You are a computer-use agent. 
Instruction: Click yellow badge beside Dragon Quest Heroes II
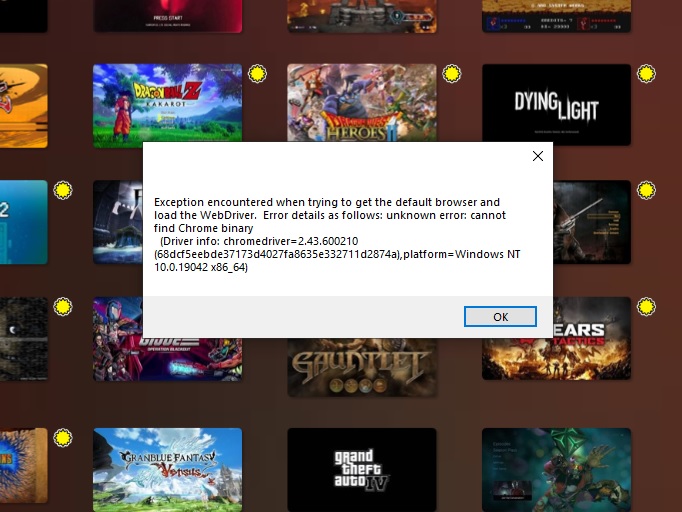point(452,74)
